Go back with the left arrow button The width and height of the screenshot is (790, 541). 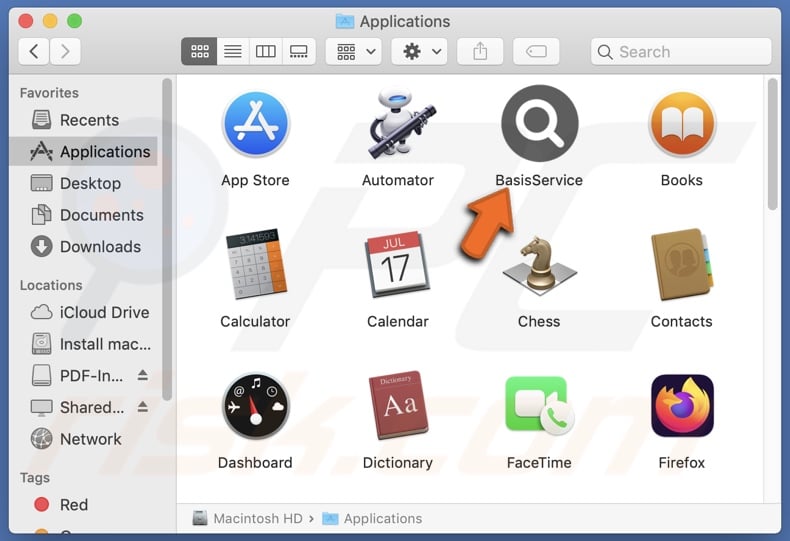[x=34, y=51]
